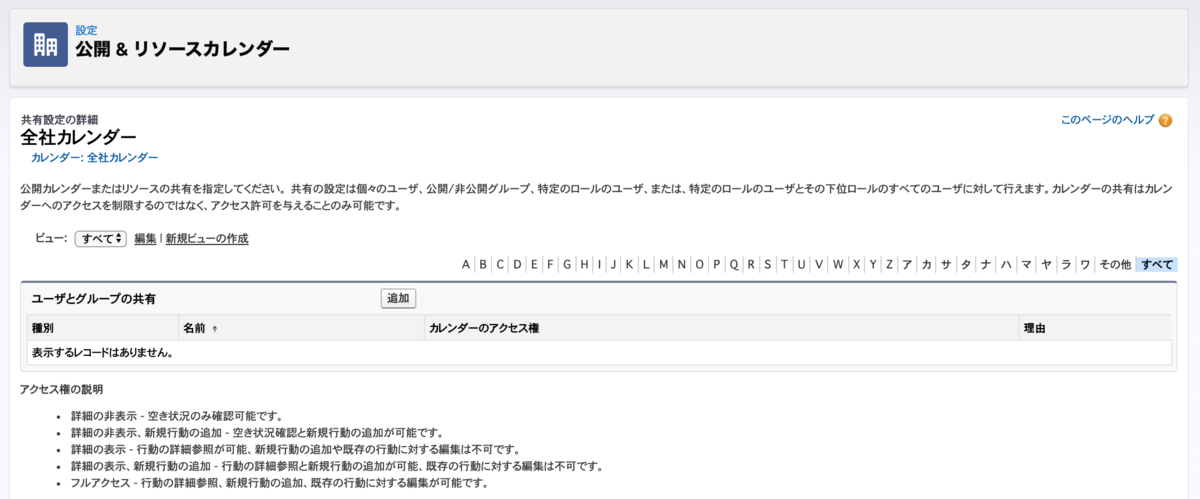Filter list by letter H
This screenshot has width=1200, height=499.
click(584, 265)
